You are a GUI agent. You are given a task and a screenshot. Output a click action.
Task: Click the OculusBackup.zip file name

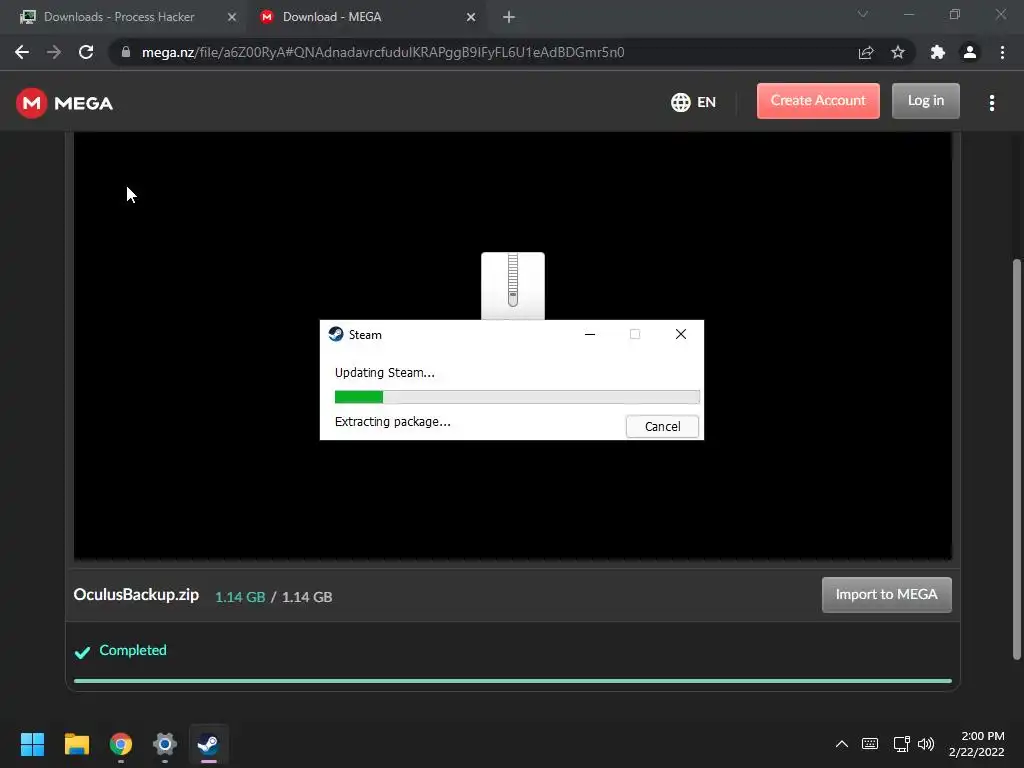[136, 595]
